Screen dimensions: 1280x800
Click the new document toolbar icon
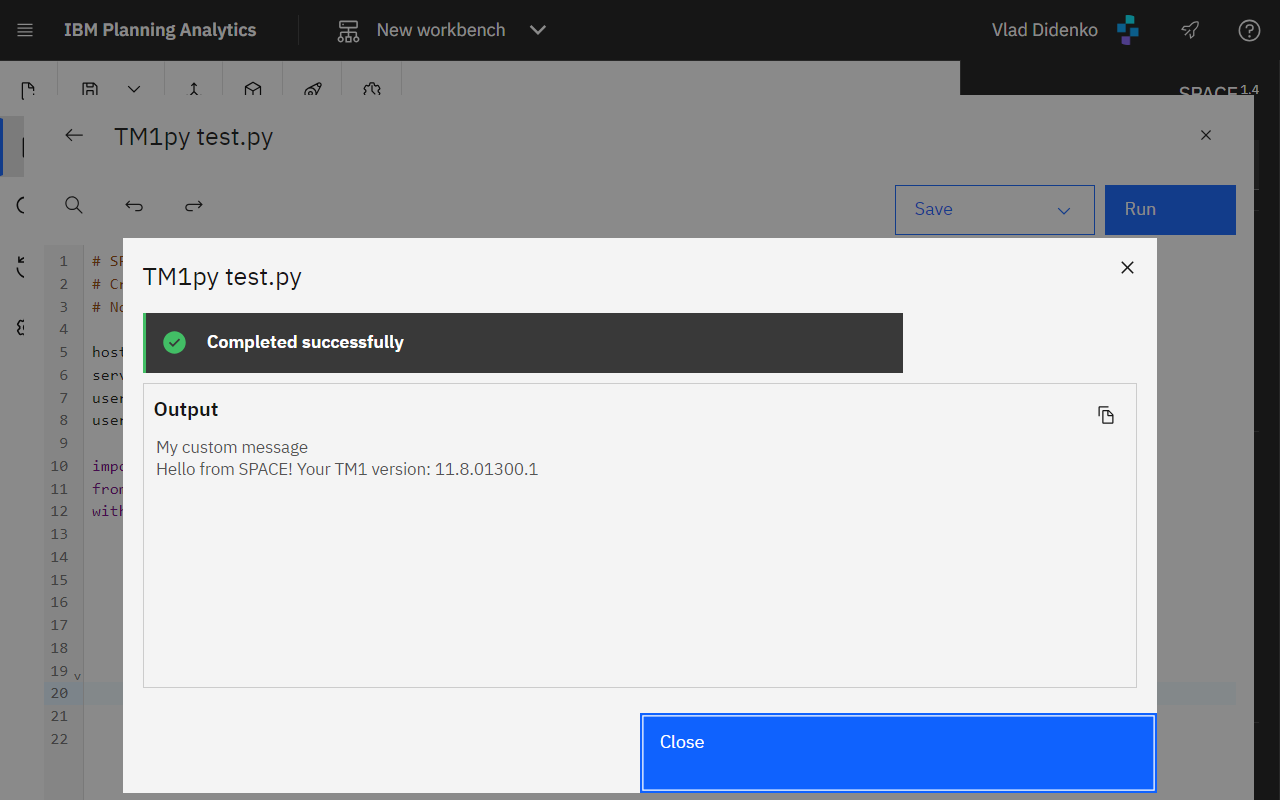pyautogui.click(x=29, y=89)
